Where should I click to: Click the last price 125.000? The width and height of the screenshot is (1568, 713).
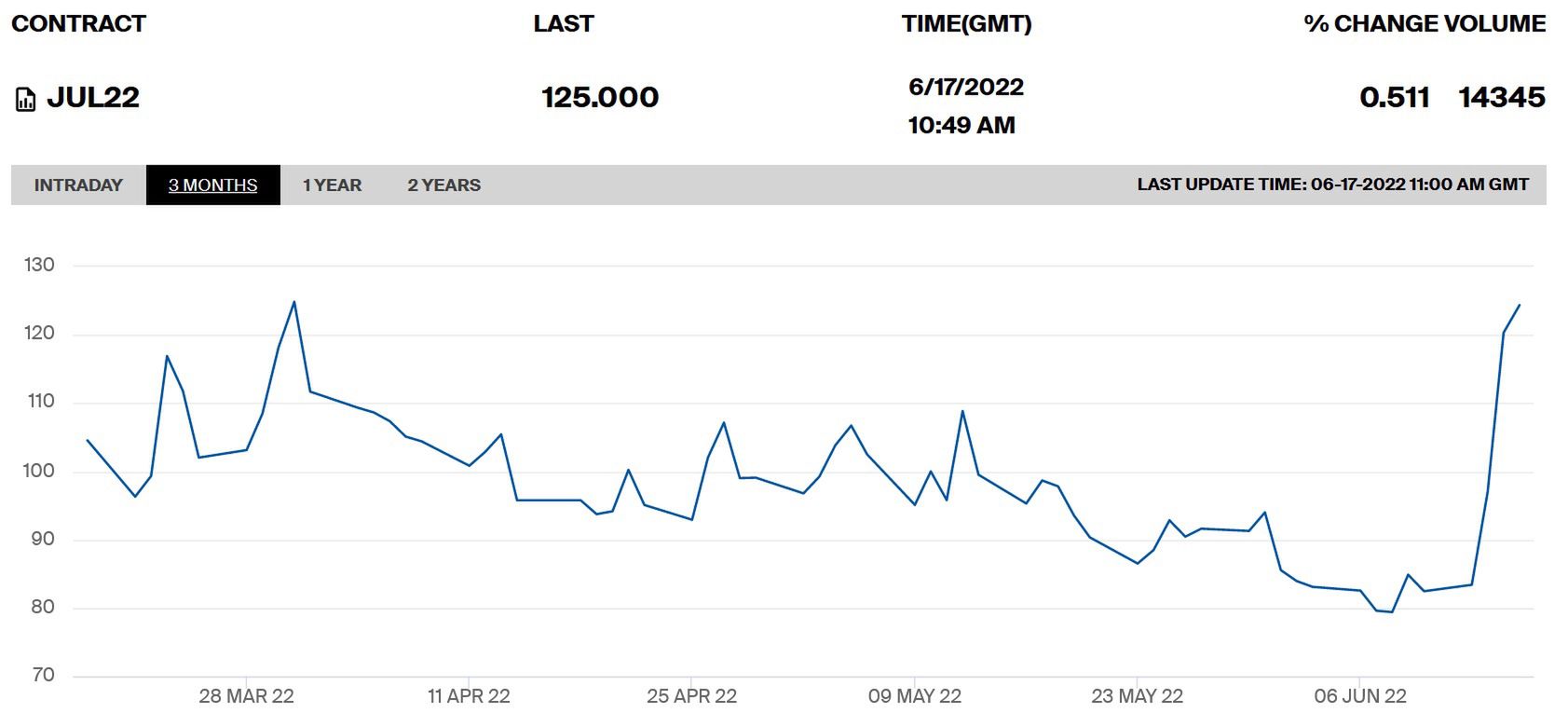[600, 98]
